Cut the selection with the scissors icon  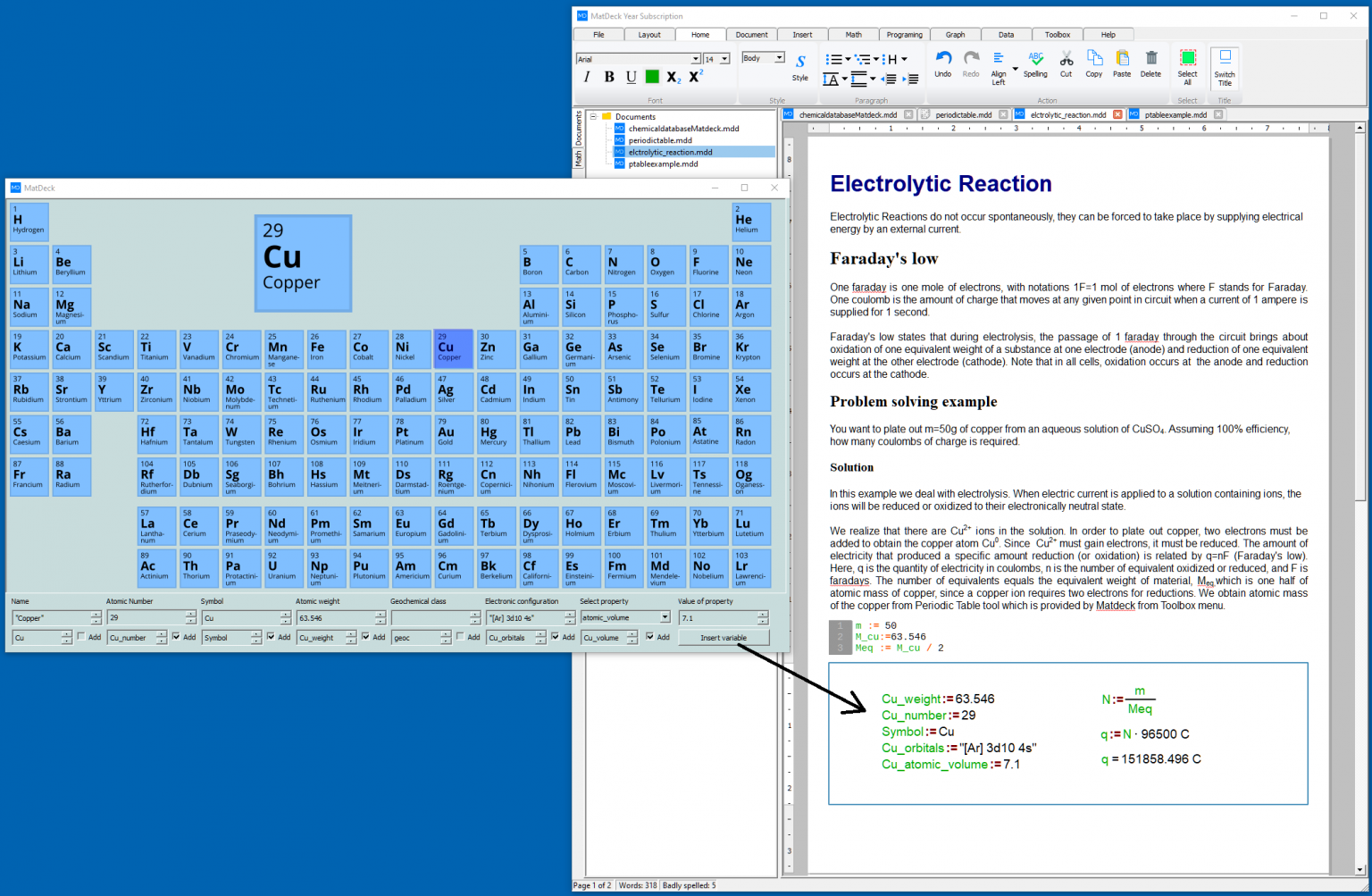pyautogui.click(x=1066, y=61)
